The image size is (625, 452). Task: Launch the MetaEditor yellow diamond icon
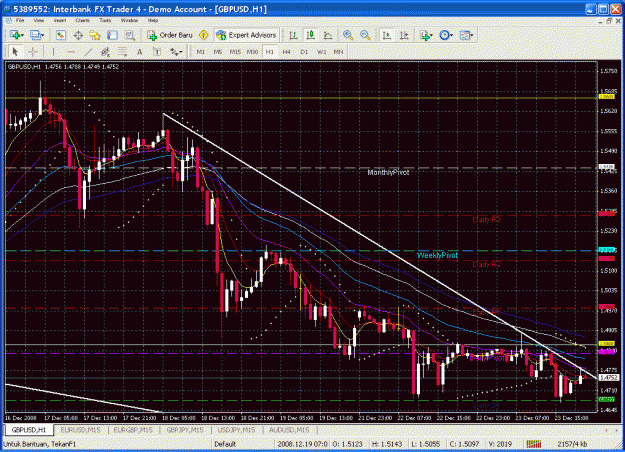(204, 35)
